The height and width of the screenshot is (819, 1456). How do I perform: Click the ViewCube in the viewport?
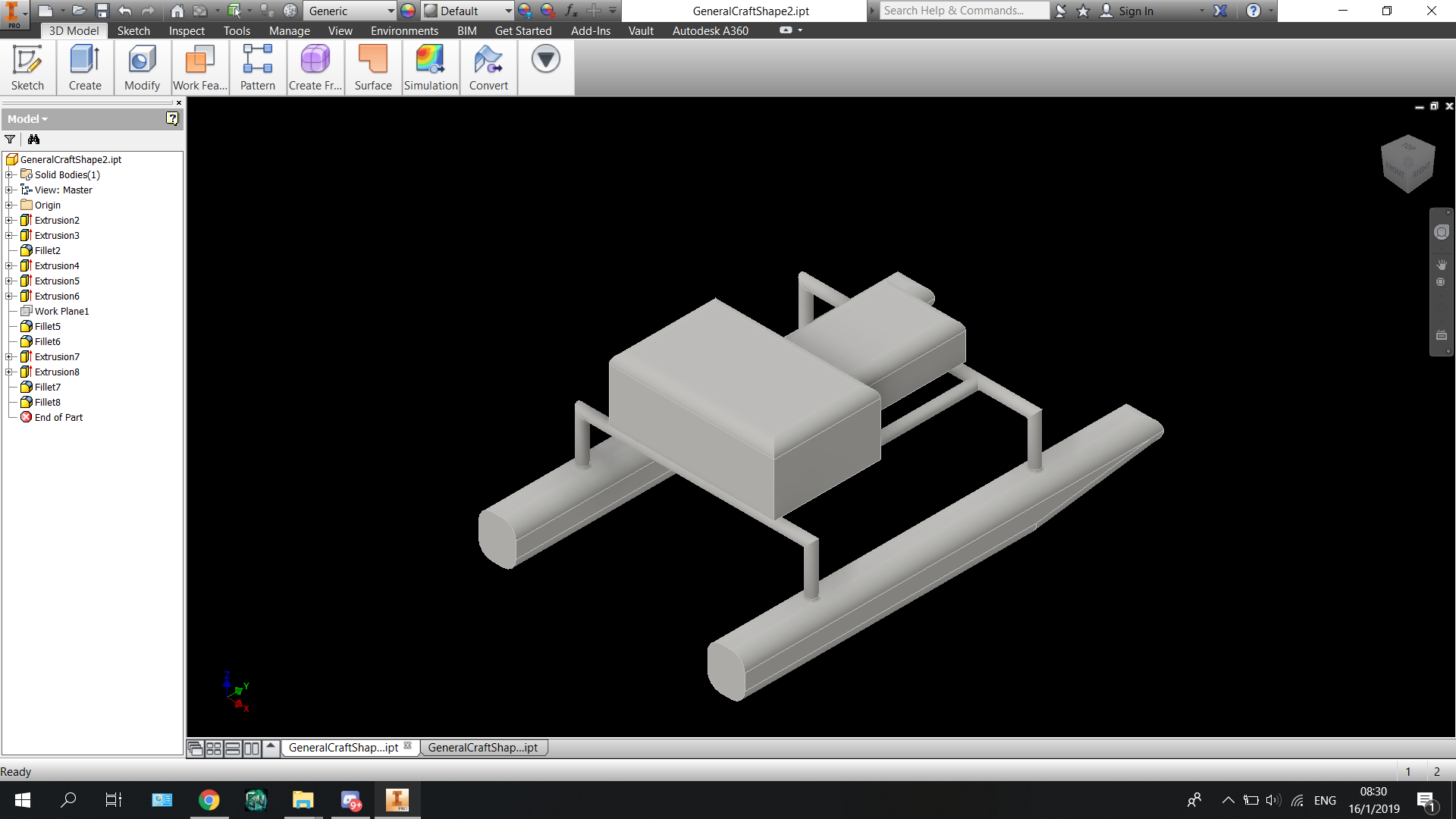[x=1408, y=163]
